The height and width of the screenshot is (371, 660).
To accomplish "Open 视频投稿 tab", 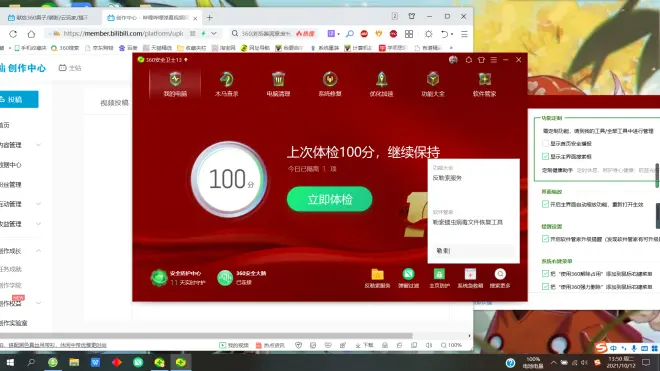I will coord(114,103).
